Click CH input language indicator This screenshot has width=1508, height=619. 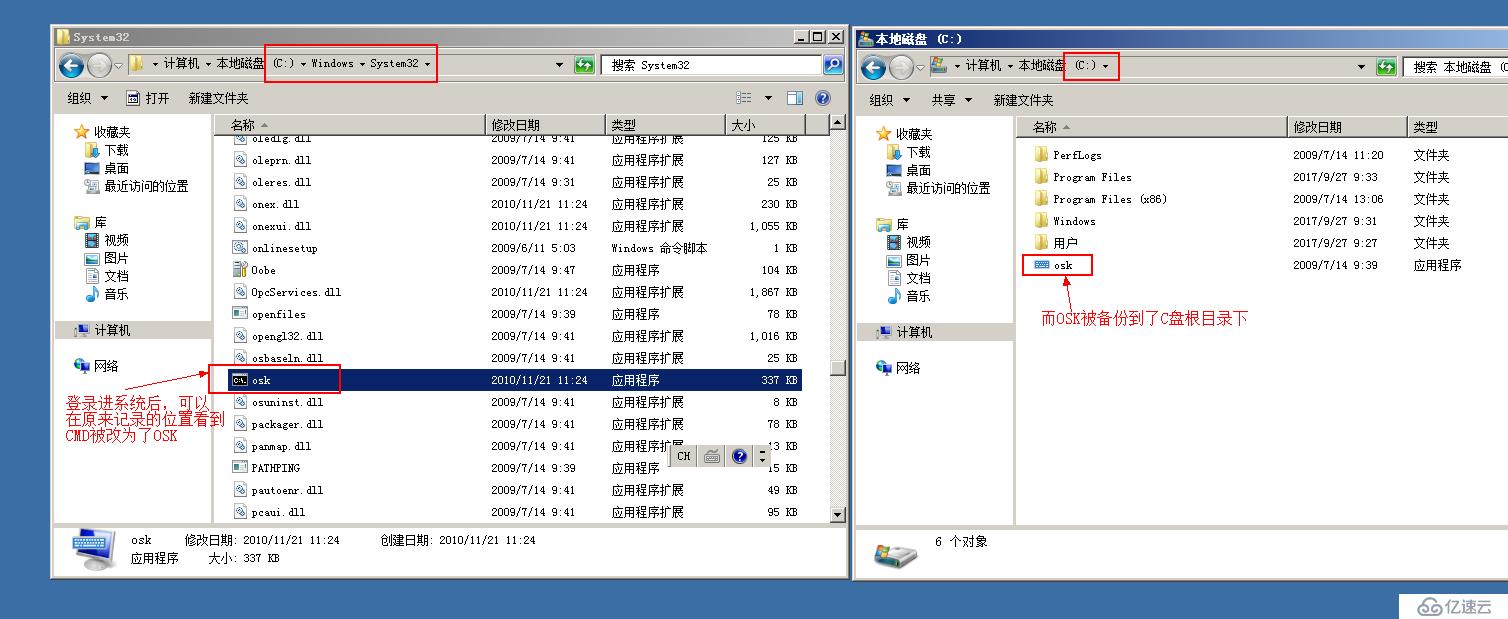tap(684, 456)
